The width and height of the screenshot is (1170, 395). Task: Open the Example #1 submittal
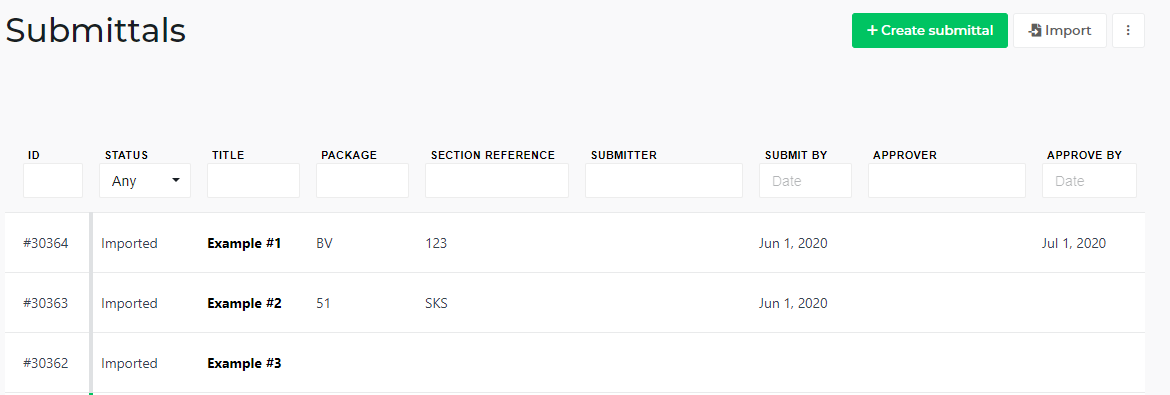(244, 243)
